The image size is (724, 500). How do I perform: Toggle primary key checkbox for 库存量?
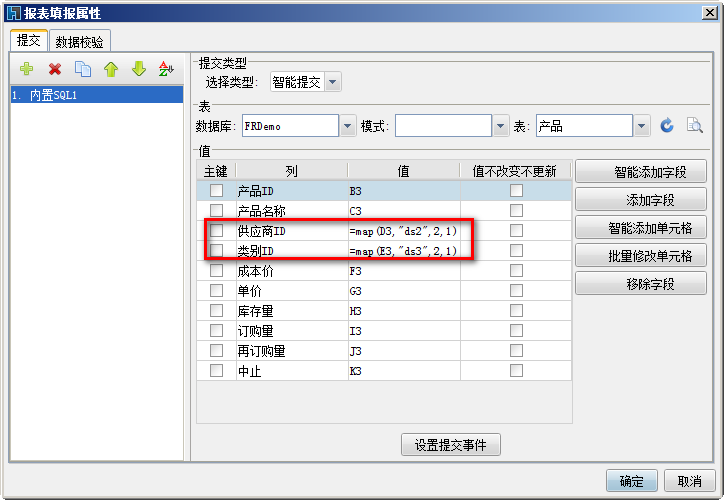[216, 311]
